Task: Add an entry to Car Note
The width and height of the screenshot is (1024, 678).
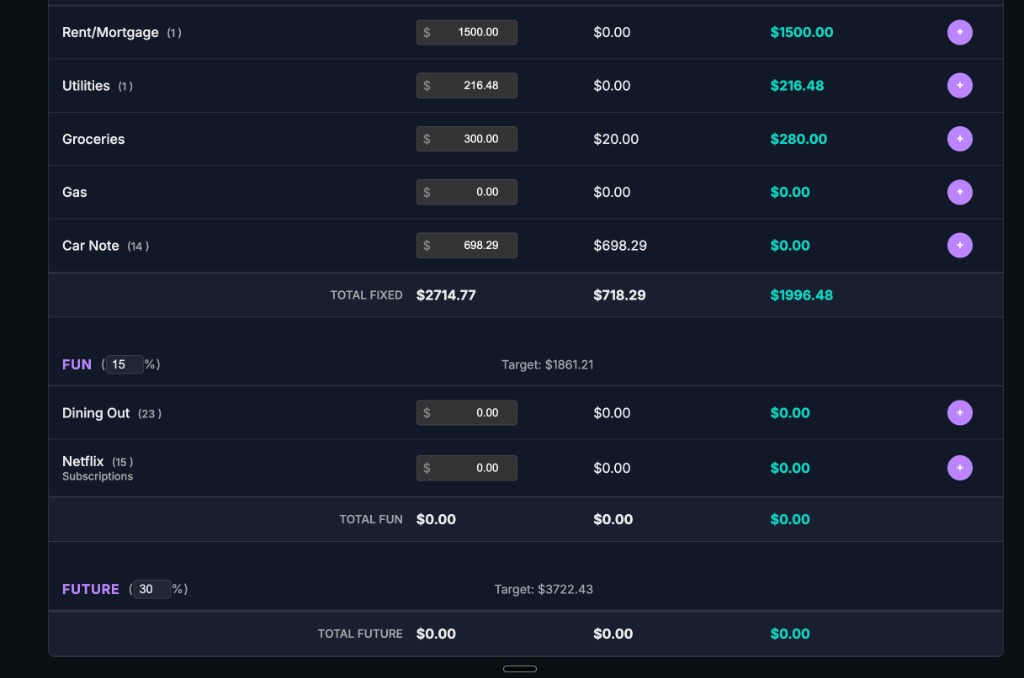Action: click(x=959, y=245)
